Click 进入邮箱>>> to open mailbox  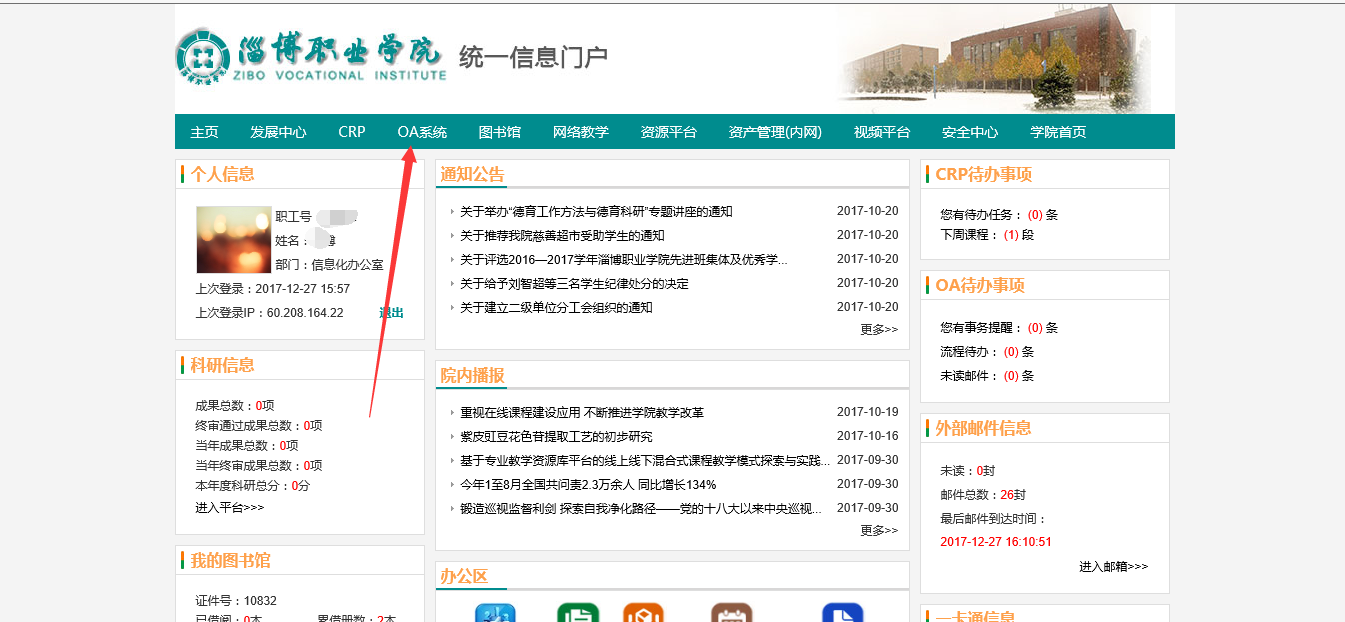(x=1113, y=567)
